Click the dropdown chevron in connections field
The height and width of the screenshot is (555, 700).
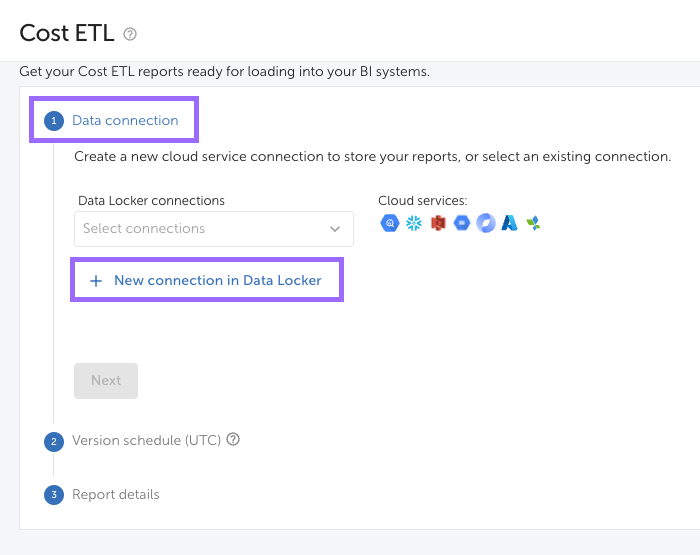335,229
